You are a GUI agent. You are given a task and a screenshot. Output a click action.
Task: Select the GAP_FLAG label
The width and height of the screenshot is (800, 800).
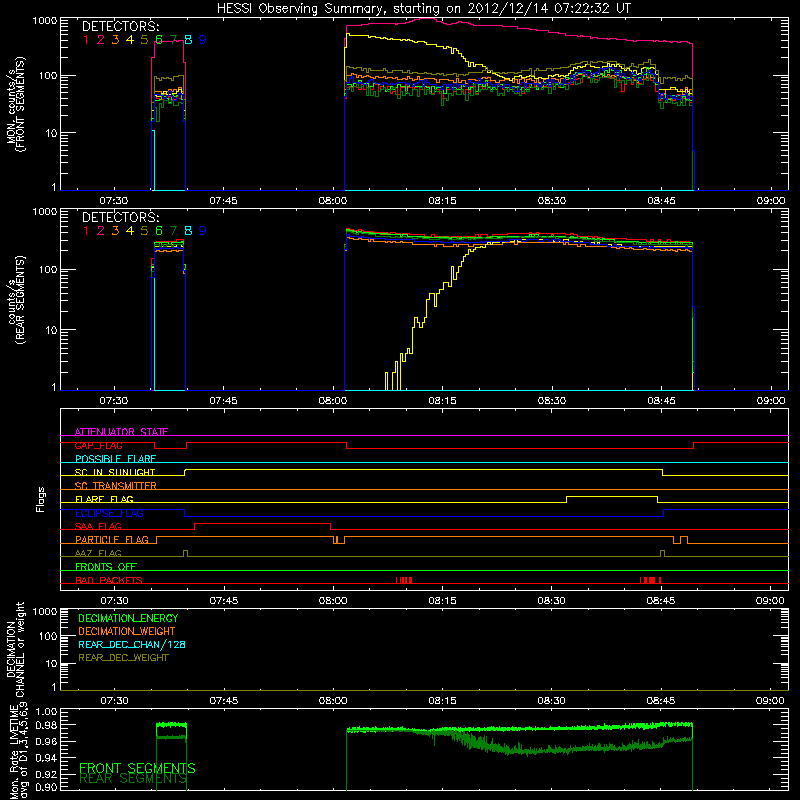point(98,445)
